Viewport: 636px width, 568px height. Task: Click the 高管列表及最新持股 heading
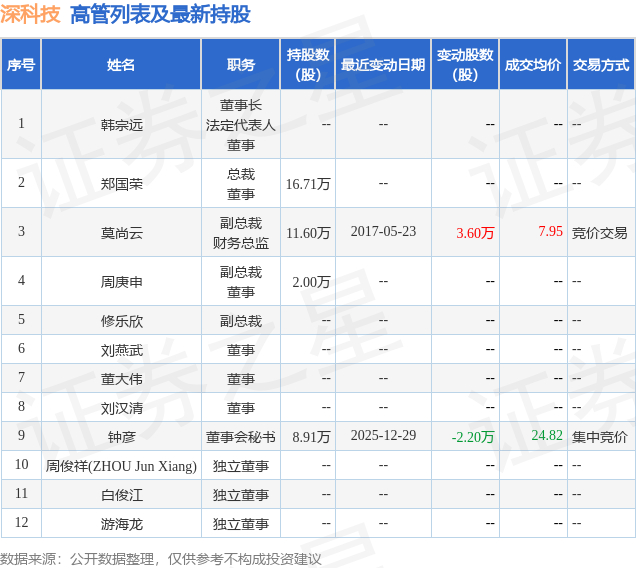[160, 14]
